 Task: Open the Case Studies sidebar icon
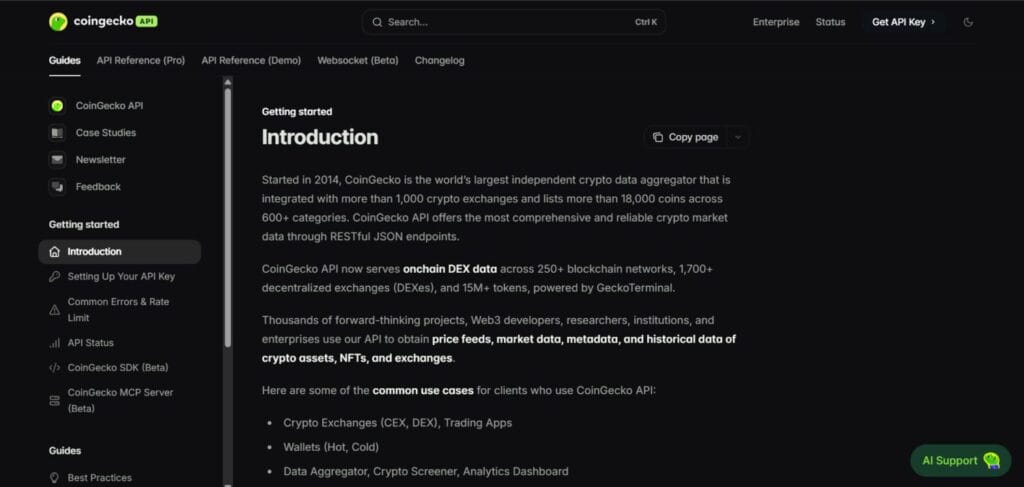click(x=57, y=133)
